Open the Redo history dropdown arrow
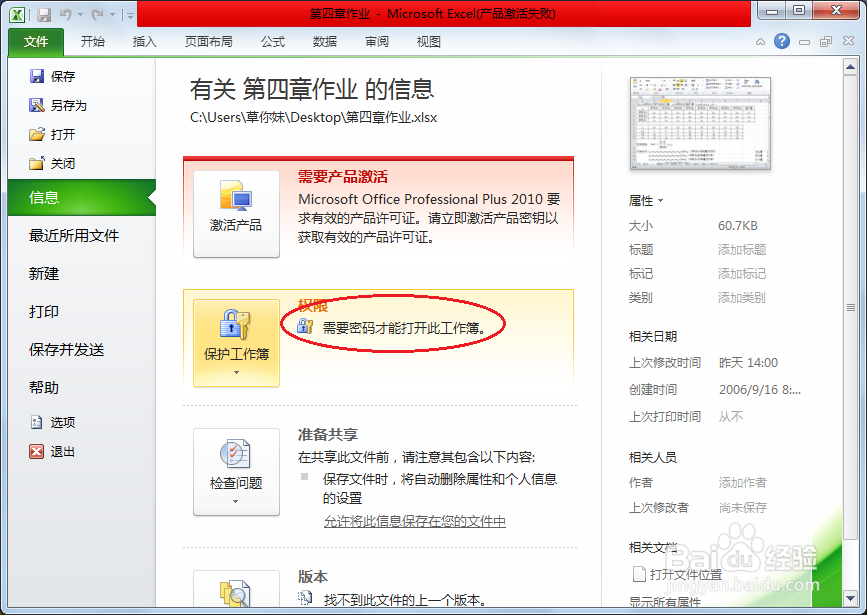This screenshot has height=615, width=867. (112, 15)
